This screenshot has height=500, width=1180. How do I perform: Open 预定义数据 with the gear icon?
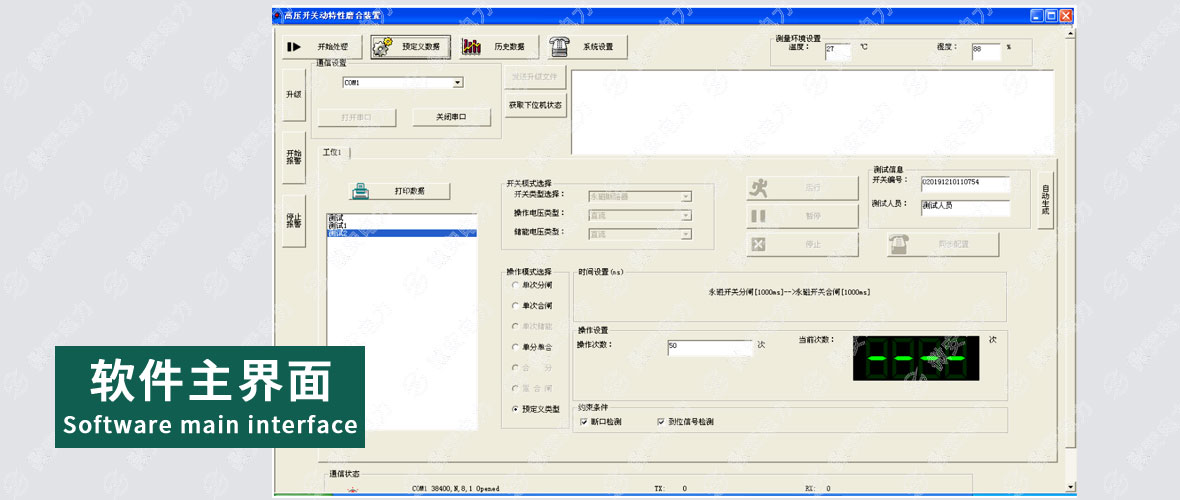pyautogui.click(x=411, y=47)
